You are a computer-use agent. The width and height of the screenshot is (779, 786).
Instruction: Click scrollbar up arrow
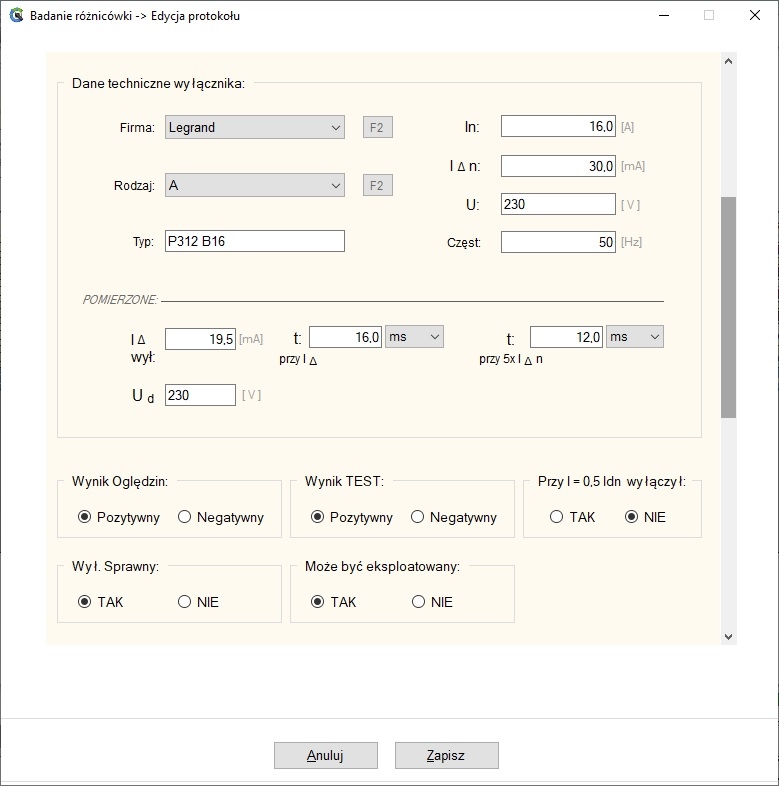728,62
